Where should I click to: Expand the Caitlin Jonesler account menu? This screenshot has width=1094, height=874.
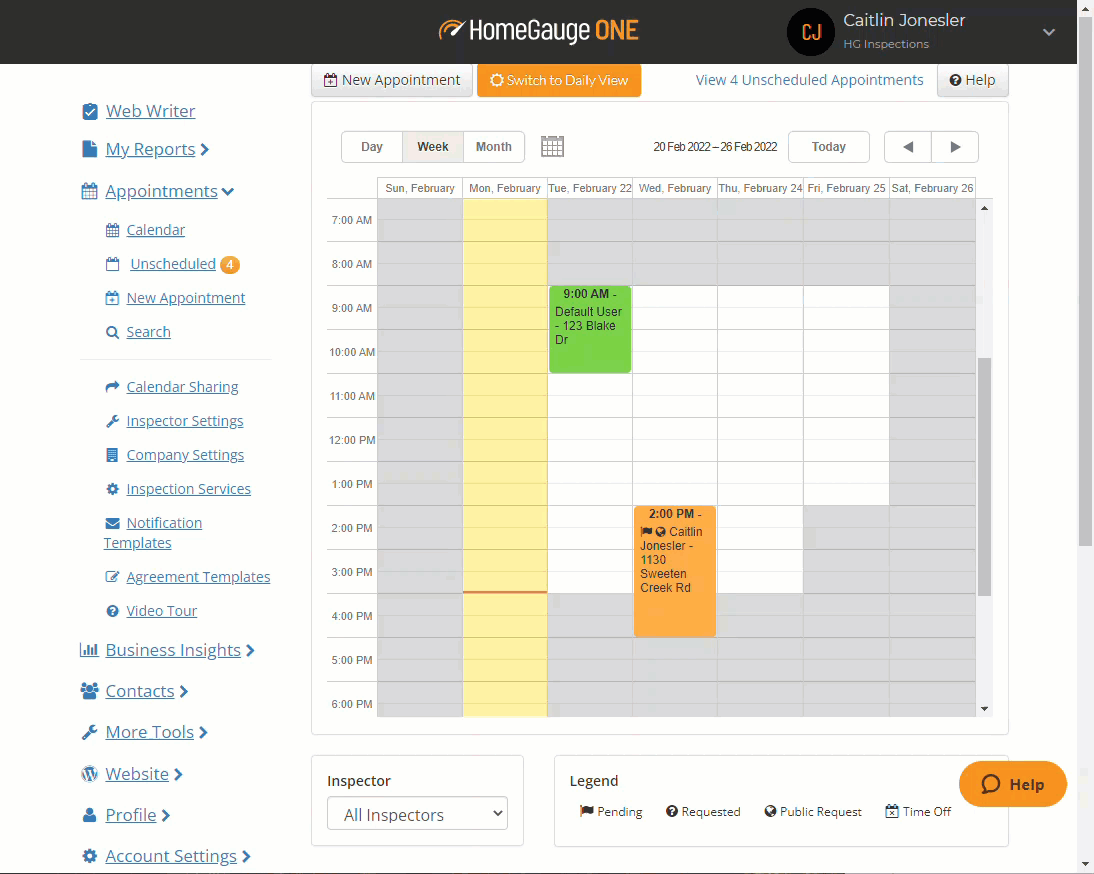click(x=1048, y=32)
